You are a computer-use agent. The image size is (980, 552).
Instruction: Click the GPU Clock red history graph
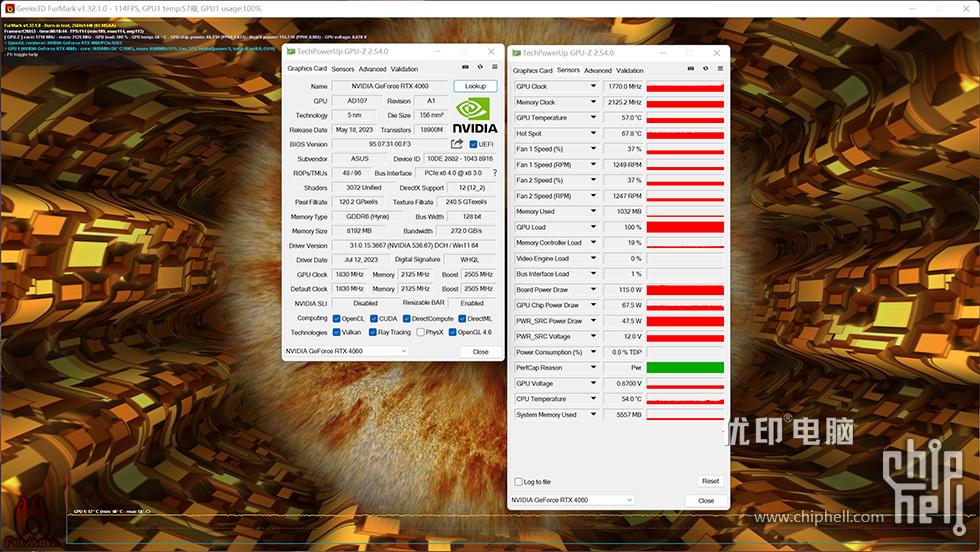(685, 86)
